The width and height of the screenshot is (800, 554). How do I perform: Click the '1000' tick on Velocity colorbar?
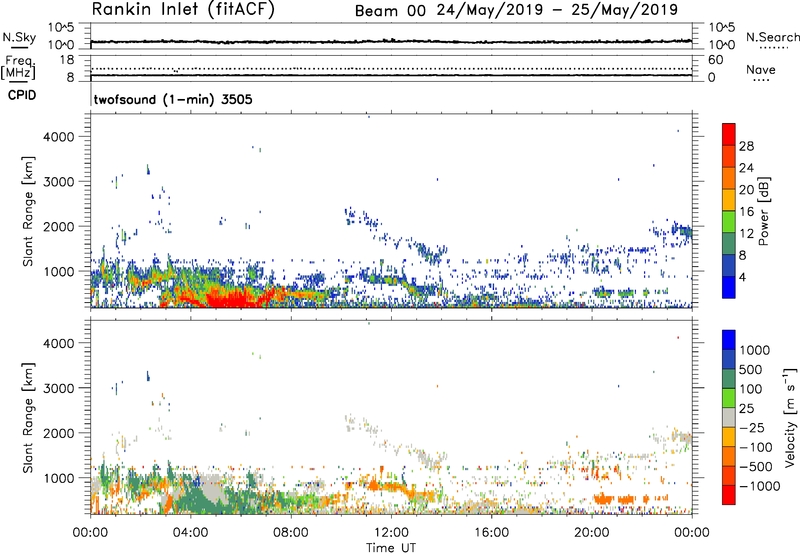tap(754, 350)
